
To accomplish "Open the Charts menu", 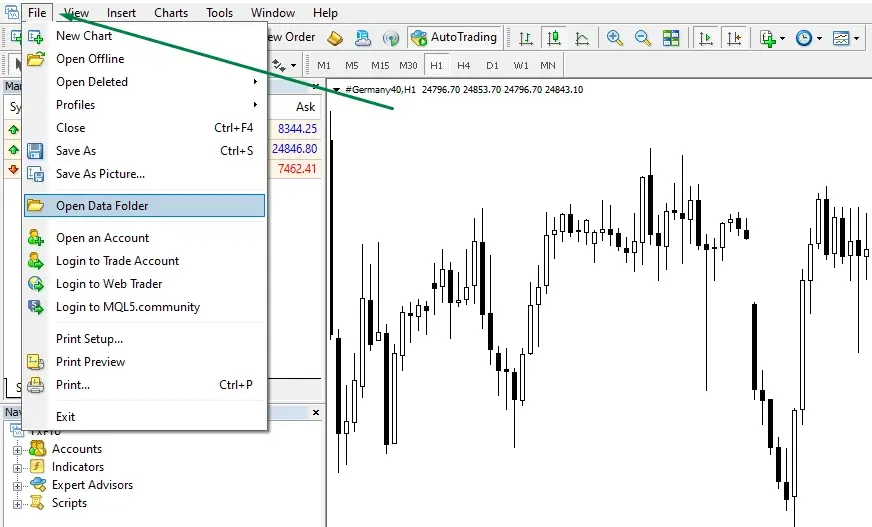I will click(171, 13).
